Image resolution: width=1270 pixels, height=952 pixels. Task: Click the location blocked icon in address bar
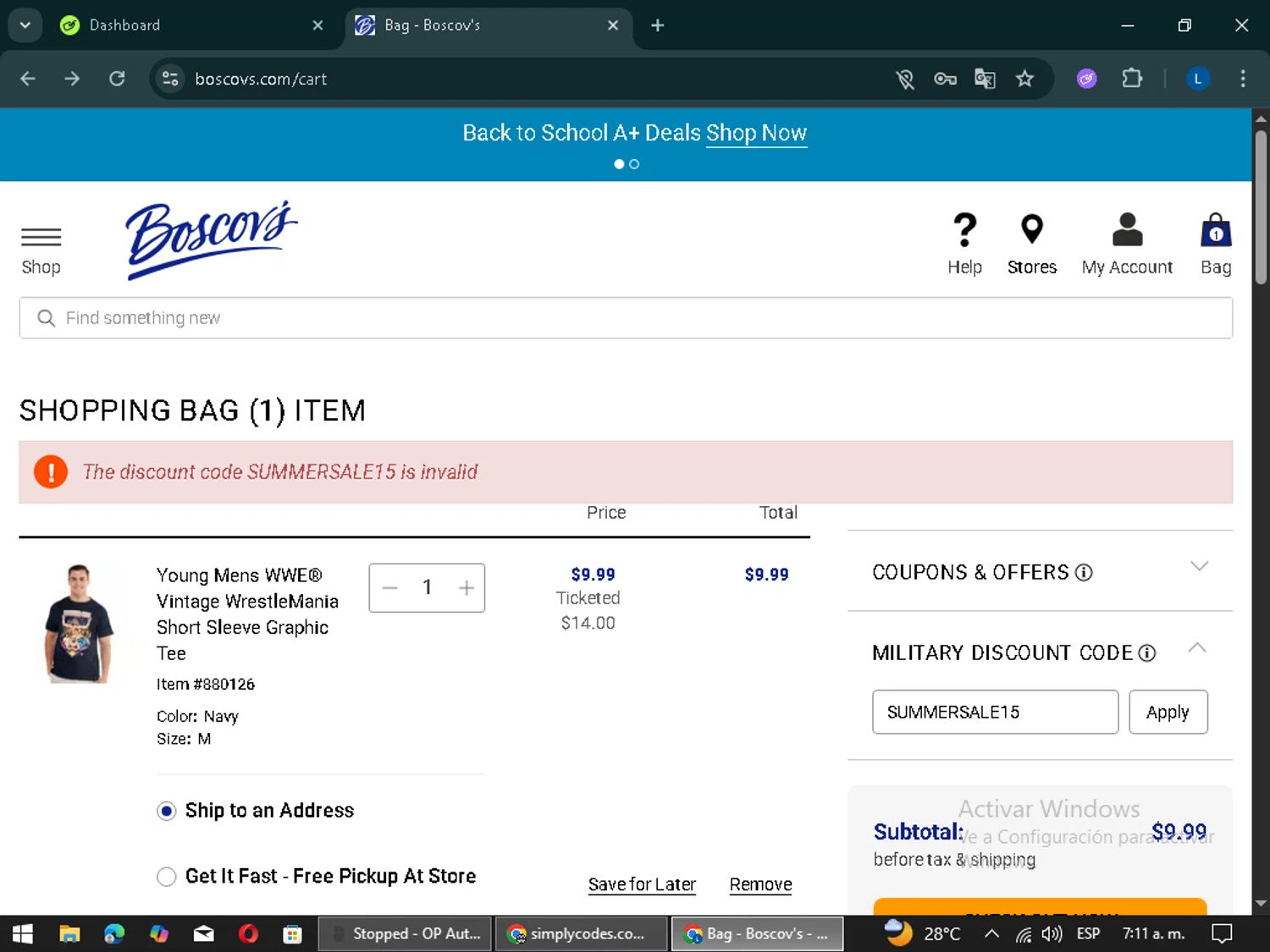pyautogui.click(x=905, y=79)
